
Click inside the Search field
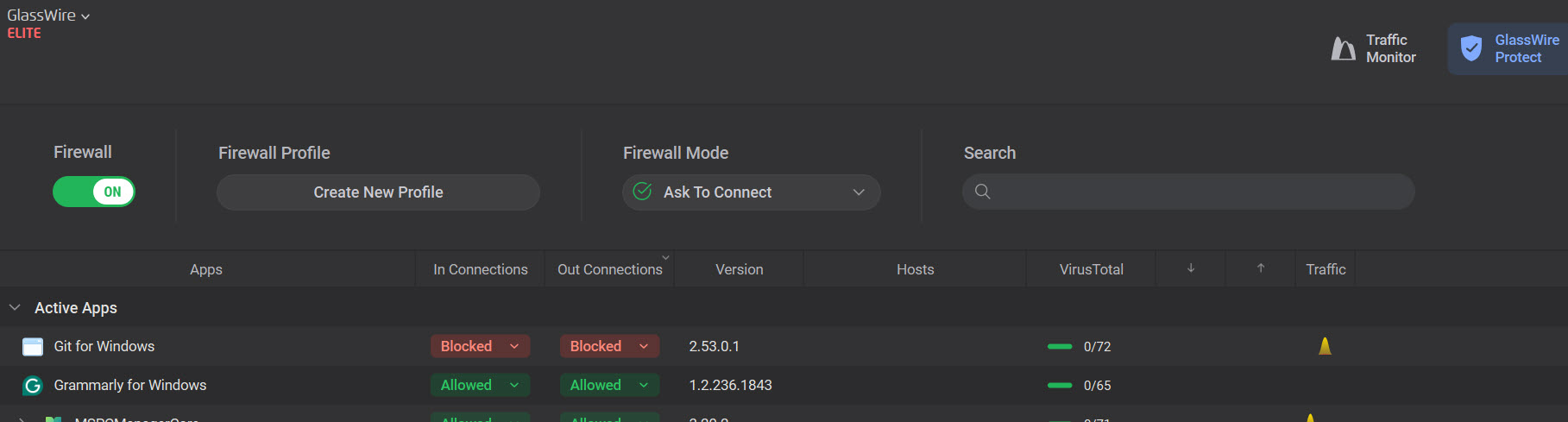point(1200,192)
